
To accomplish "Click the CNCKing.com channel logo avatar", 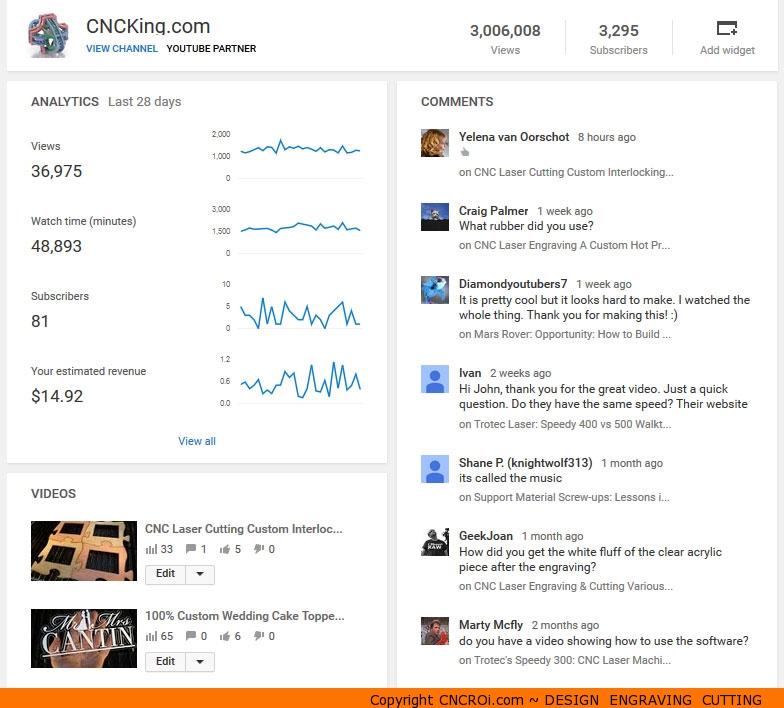I will (48, 36).
